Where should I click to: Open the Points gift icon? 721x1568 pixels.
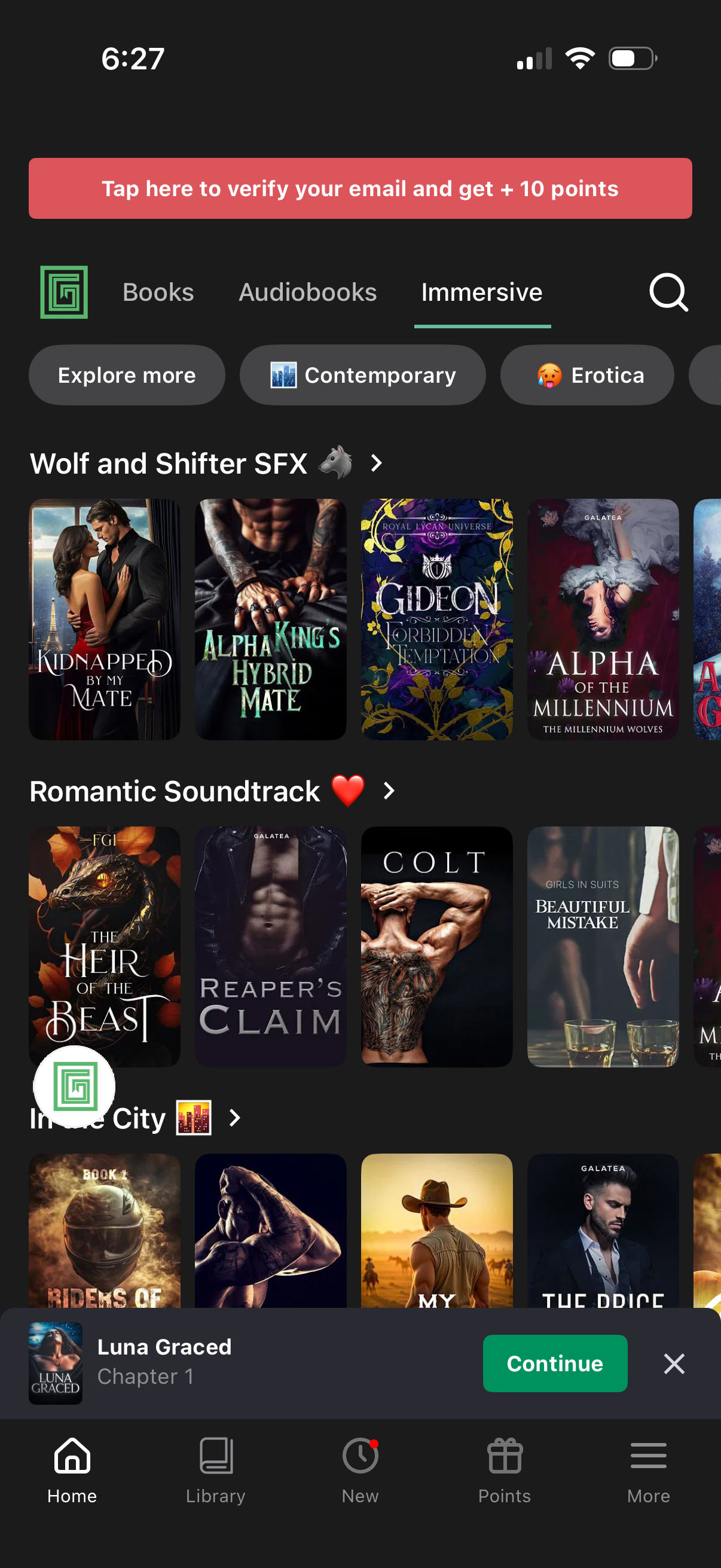pyautogui.click(x=505, y=1456)
